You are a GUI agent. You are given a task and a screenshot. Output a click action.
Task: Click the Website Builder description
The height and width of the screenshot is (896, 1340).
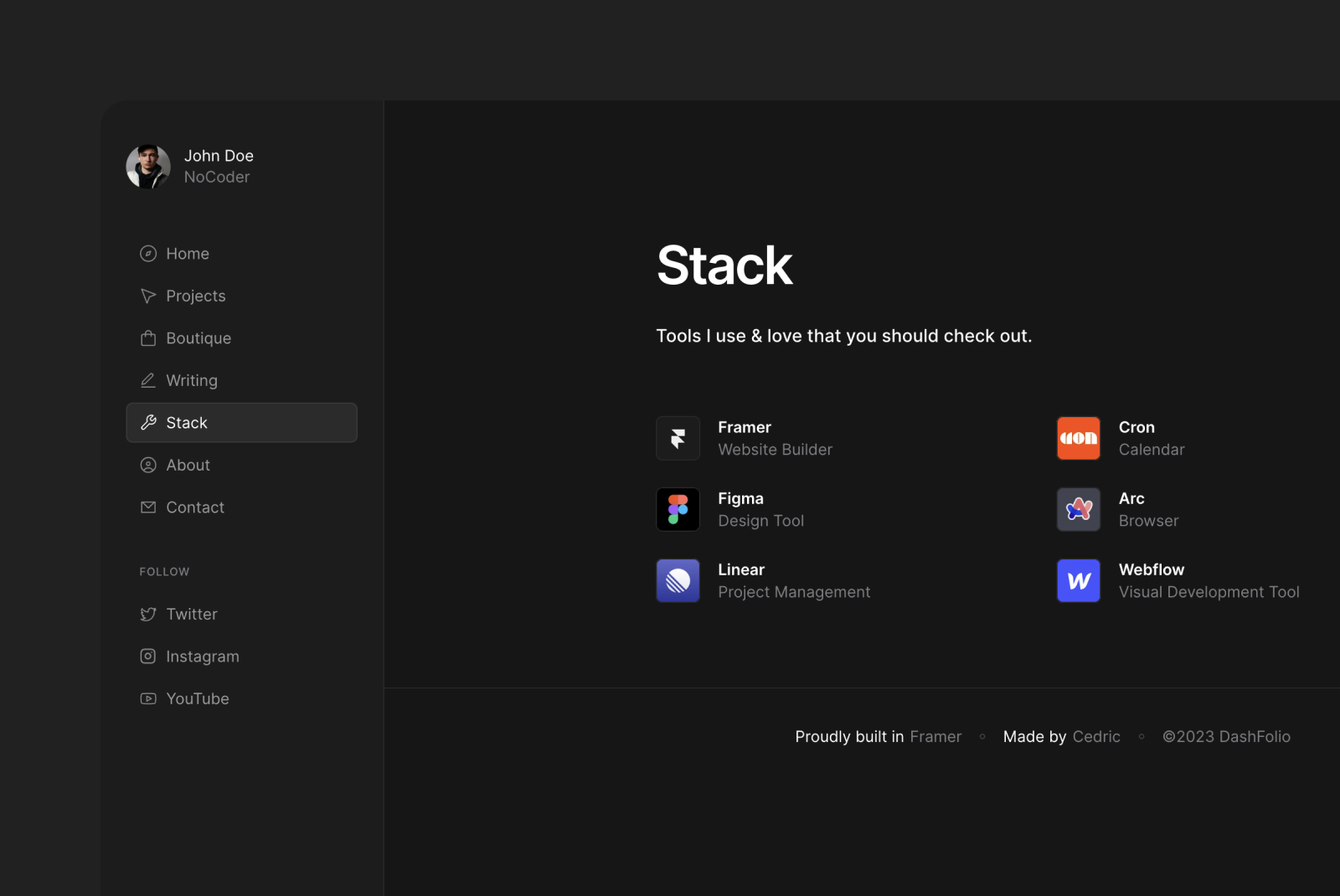pos(775,450)
